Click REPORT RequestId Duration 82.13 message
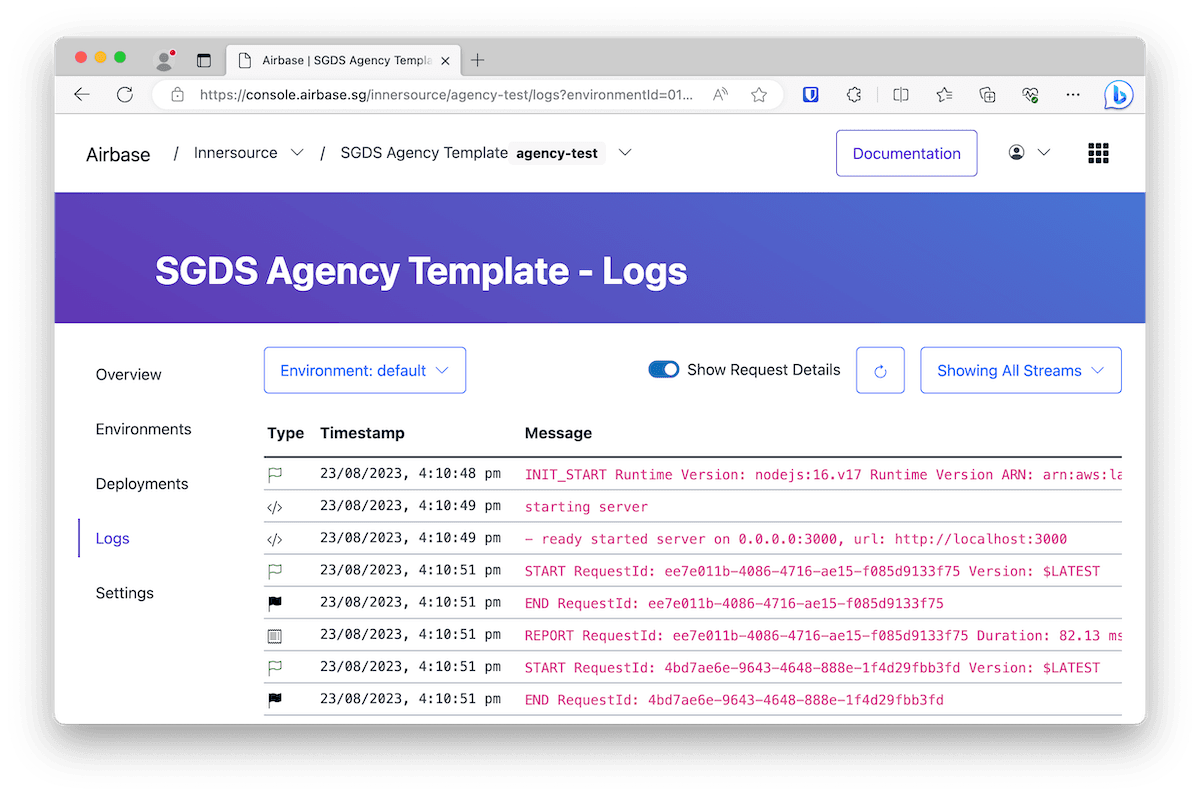The width and height of the screenshot is (1200, 796). pyautogui.click(x=823, y=635)
